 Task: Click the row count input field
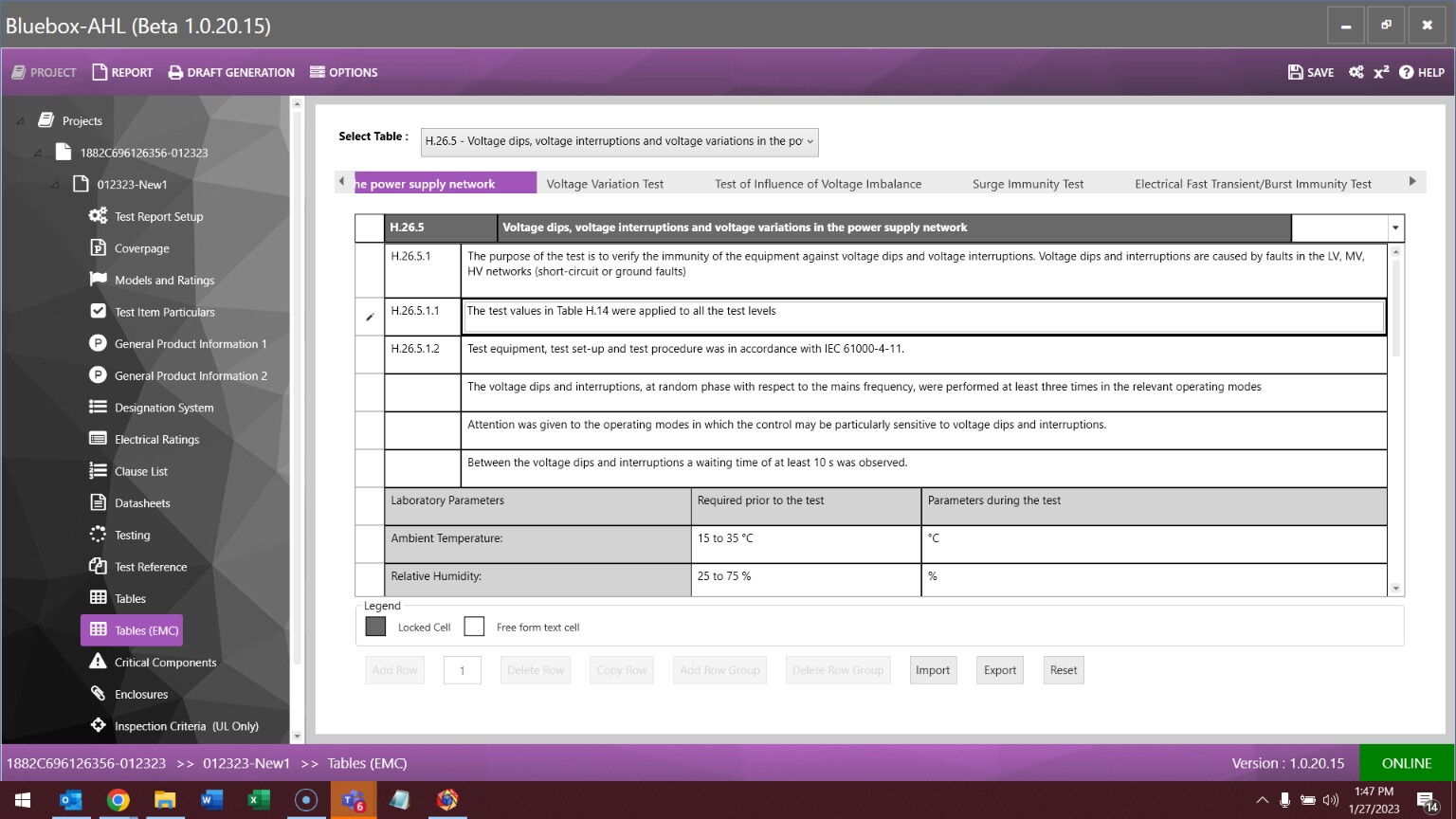462,670
